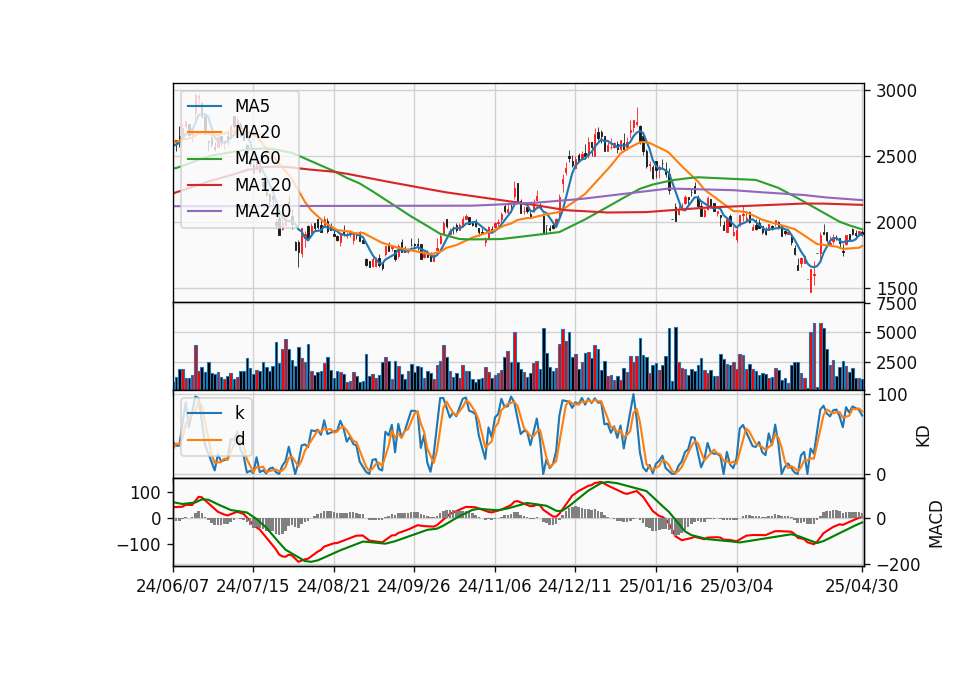This screenshot has width=960, height=690.
Task: Click the 24/09/26 date axis label
Action: pyautogui.click(x=413, y=587)
